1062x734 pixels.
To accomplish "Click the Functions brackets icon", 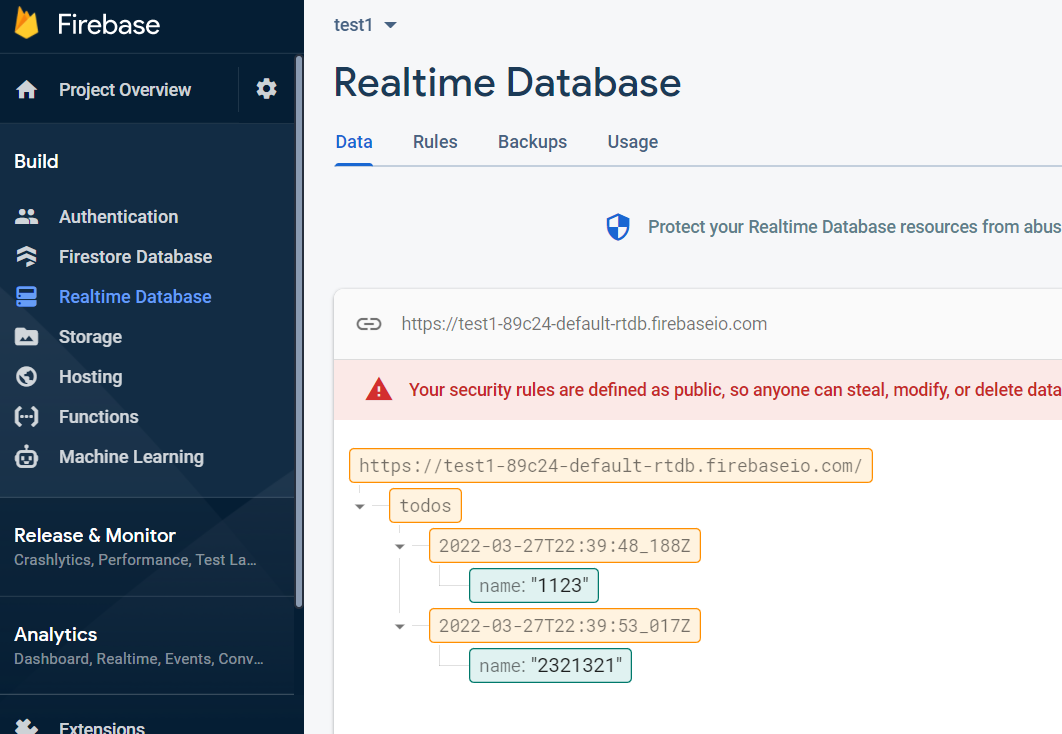I will (x=27, y=417).
